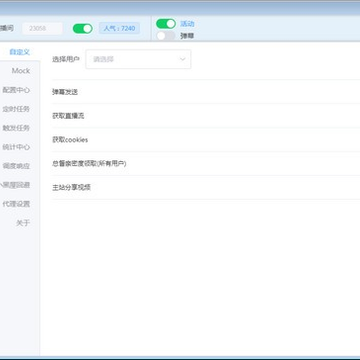This screenshot has height=360, width=360.
Task: Click the room number field showing 23058
Action: coord(42,29)
